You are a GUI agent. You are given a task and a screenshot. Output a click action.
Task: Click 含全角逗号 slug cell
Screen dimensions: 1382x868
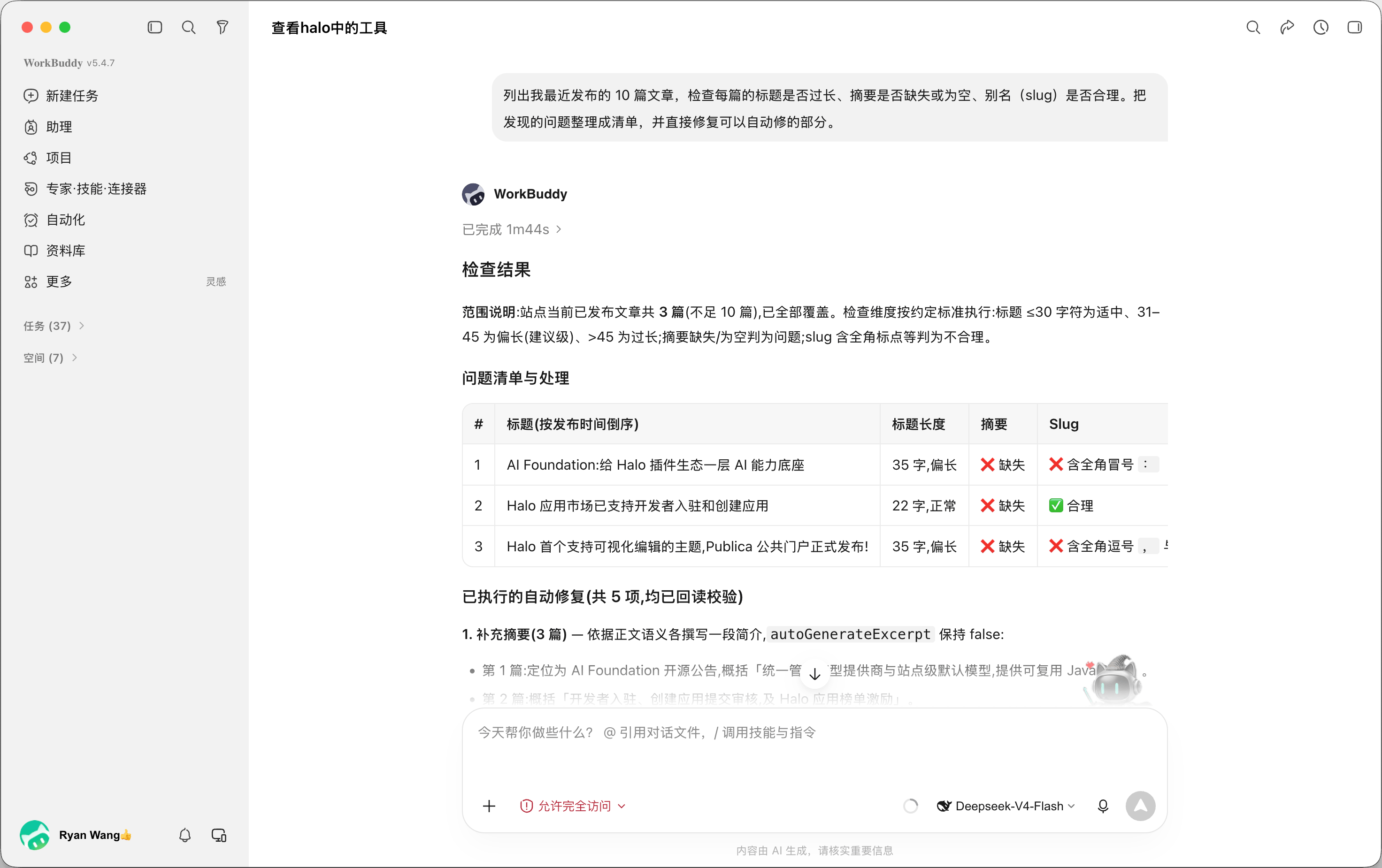point(1103,546)
